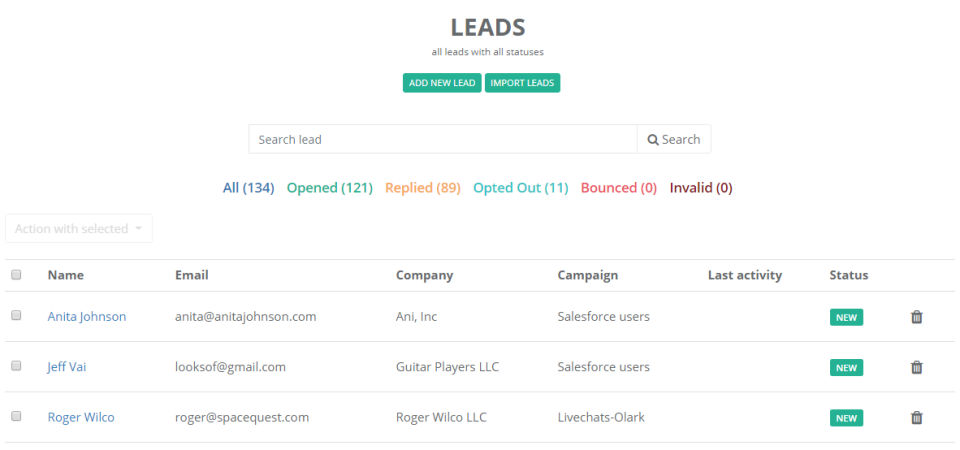The height and width of the screenshot is (450, 960).
Task: Remove Roger Wilco using trash icon
Action: coord(916,417)
